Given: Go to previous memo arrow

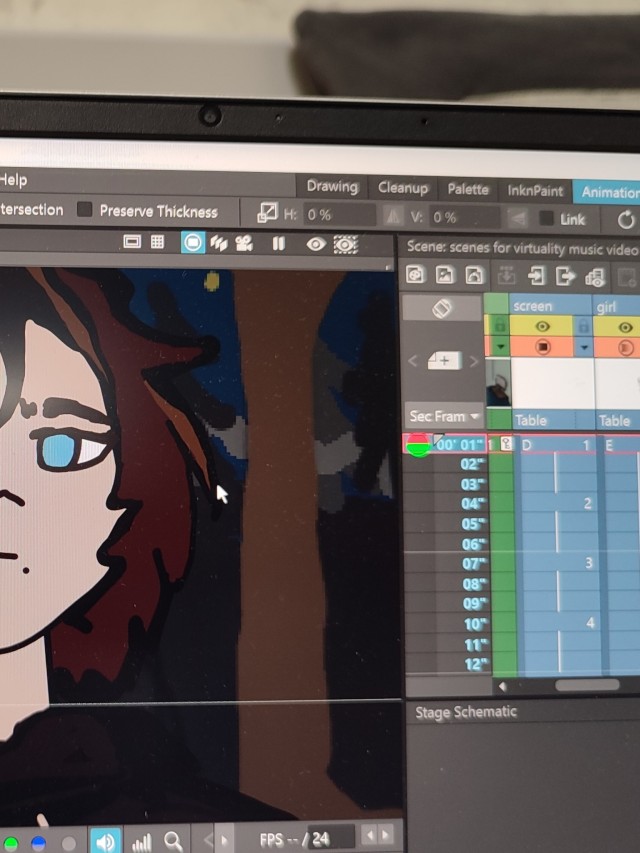Looking at the screenshot, I should (413, 360).
